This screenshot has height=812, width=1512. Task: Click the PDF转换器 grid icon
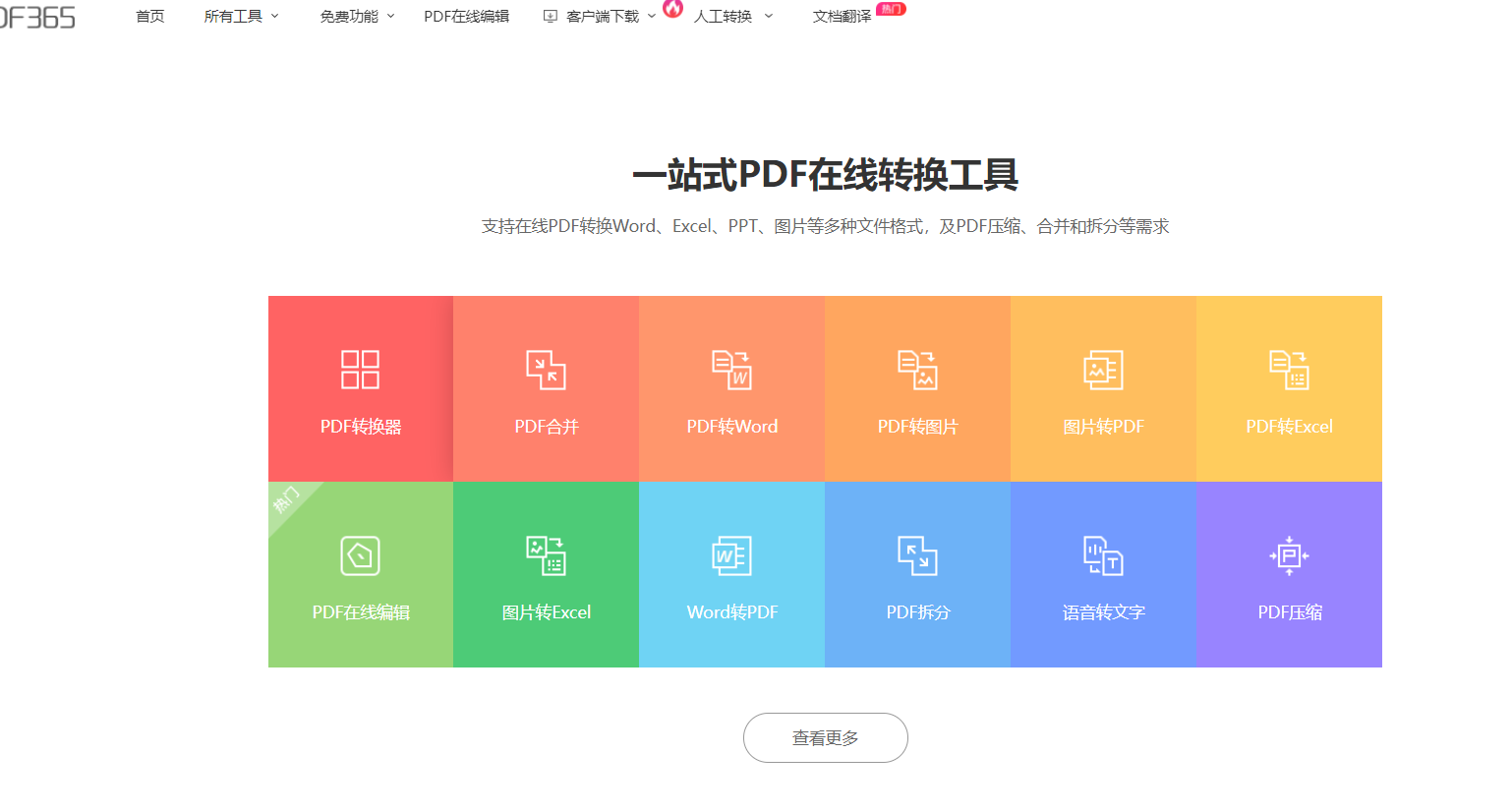(360, 370)
